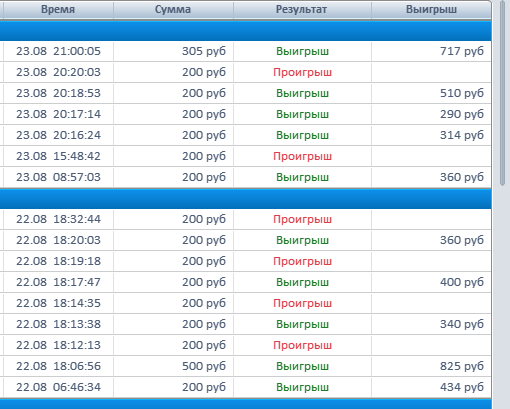Click Проигрыш in the 18:32:44 row
This screenshot has width=510, height=409.
click(302, 219)
